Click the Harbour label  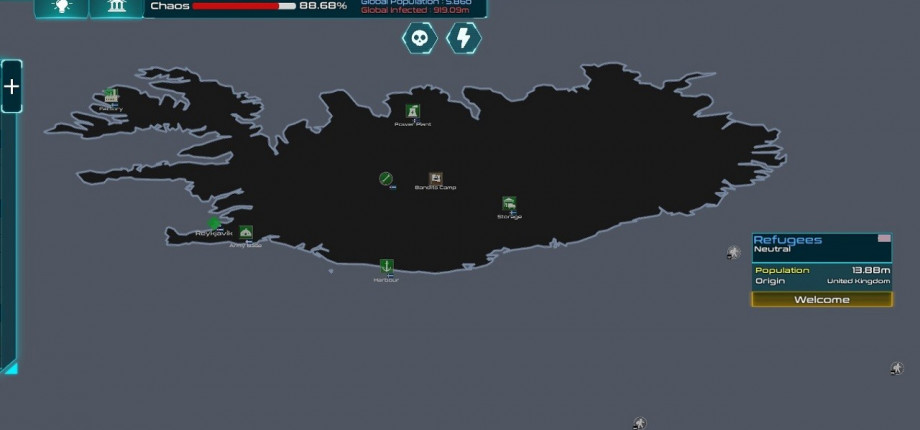pyautogui.click(x=386, y=280)
